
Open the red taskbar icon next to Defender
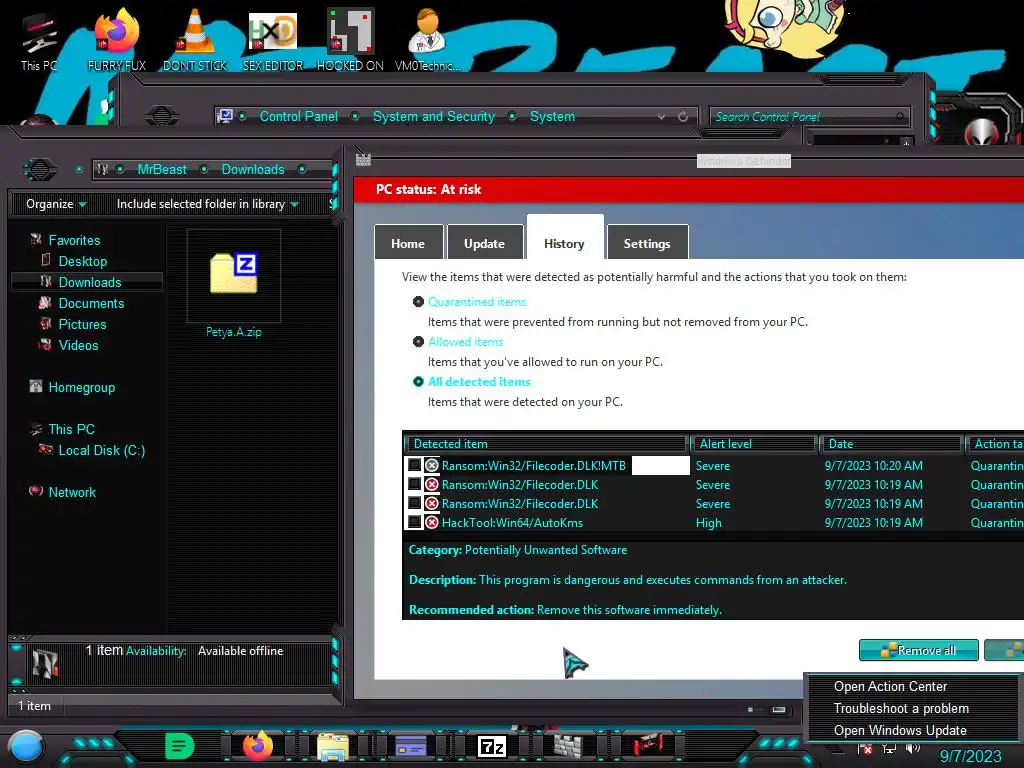(x=647, y=744)
